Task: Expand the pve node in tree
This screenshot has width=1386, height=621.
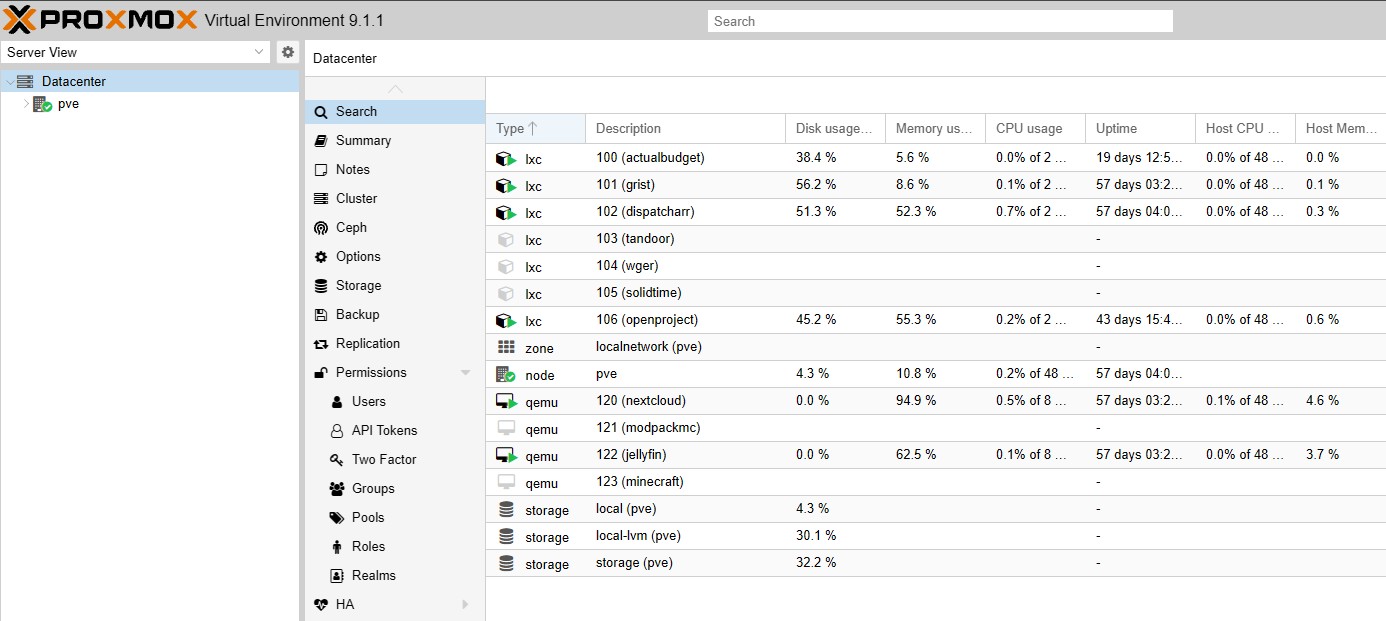Action: [26, 104]
